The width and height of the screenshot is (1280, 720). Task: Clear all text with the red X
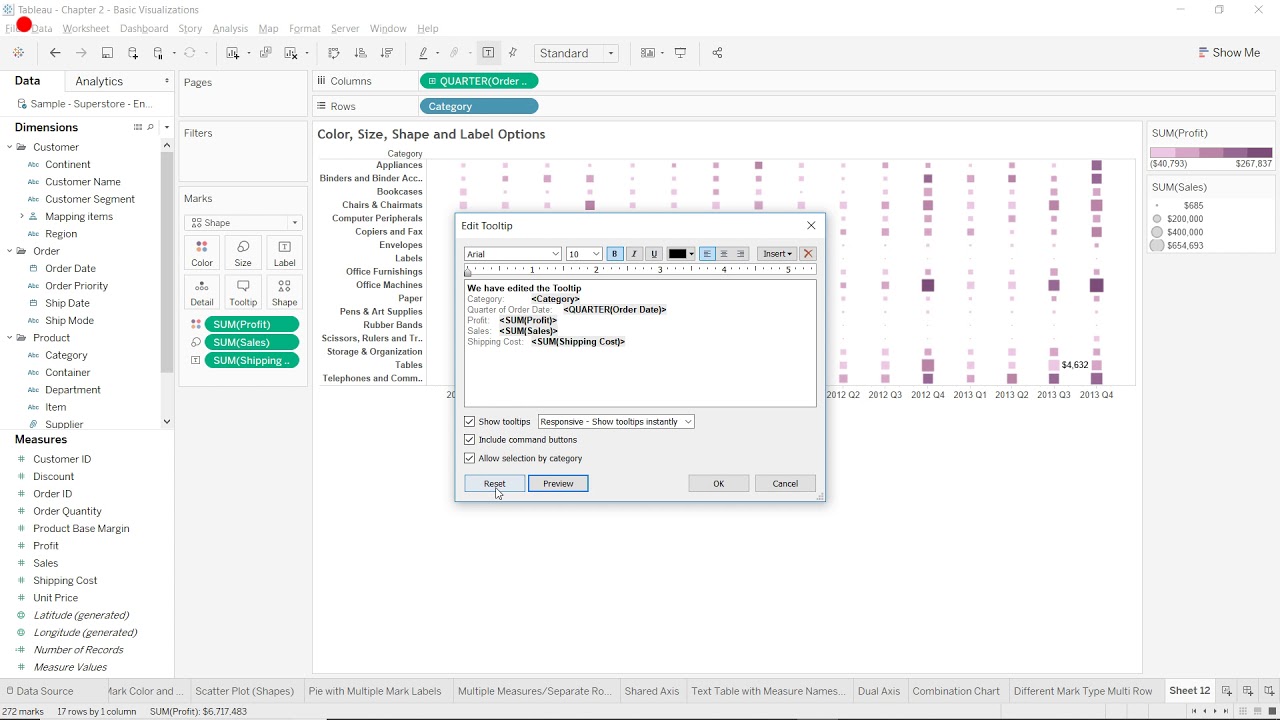click(x=808, y=254)
